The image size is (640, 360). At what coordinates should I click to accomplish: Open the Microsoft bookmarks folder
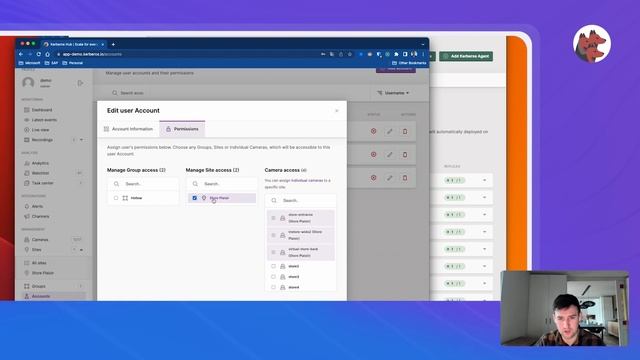click(x=31, y=63)
